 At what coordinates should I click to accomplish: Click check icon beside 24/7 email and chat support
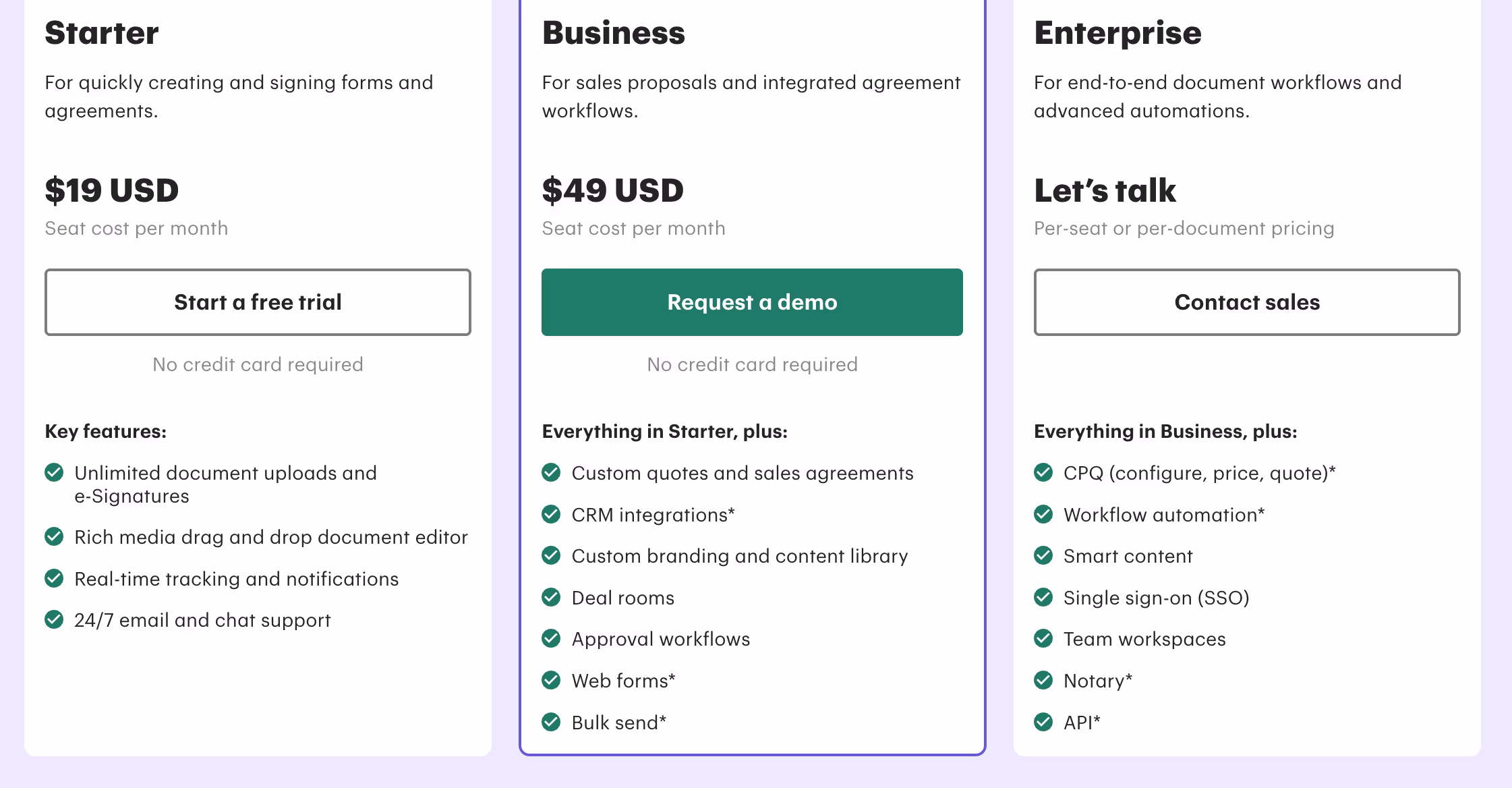pos(54,619)
